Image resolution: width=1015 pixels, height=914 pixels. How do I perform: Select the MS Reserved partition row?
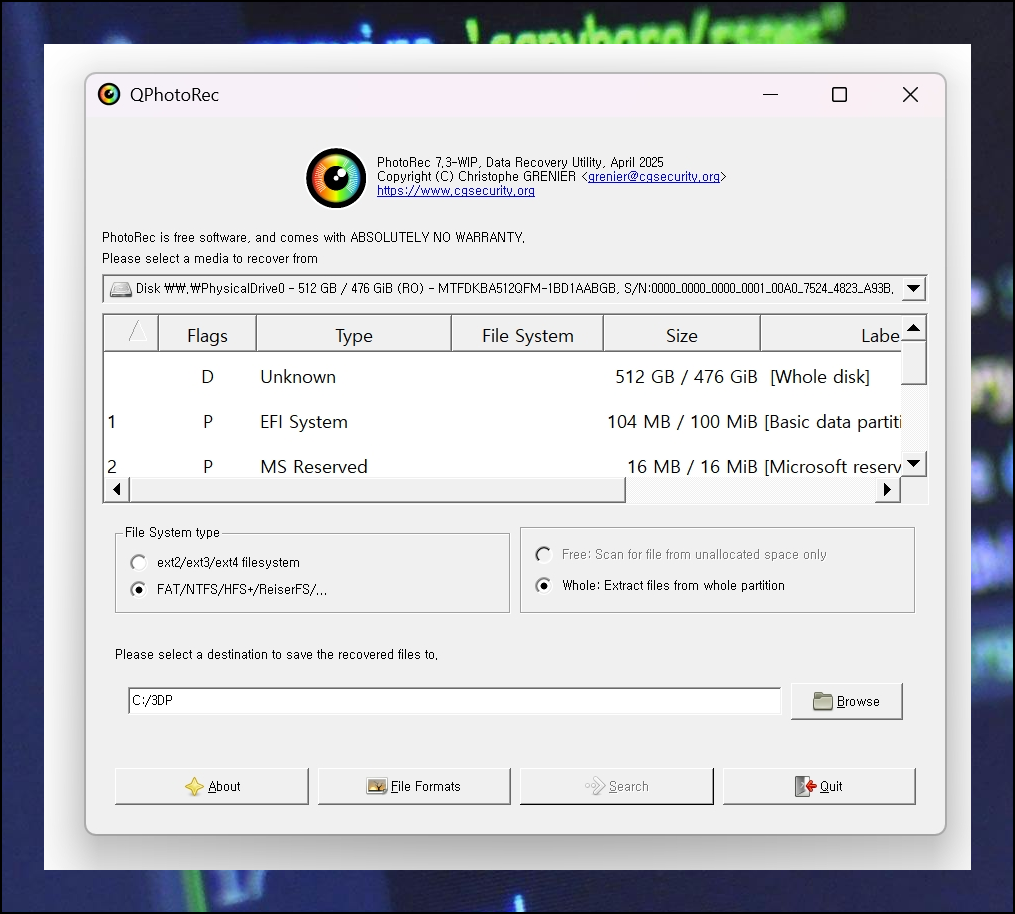tap(502, 465)
